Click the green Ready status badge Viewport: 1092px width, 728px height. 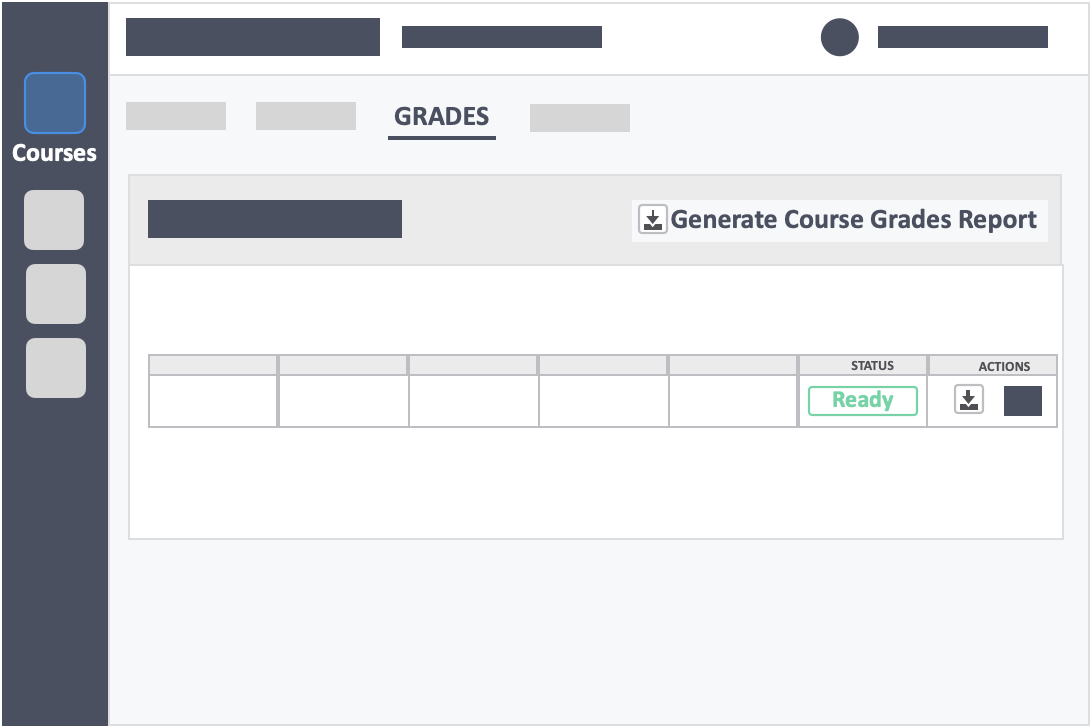click(862, 401)
